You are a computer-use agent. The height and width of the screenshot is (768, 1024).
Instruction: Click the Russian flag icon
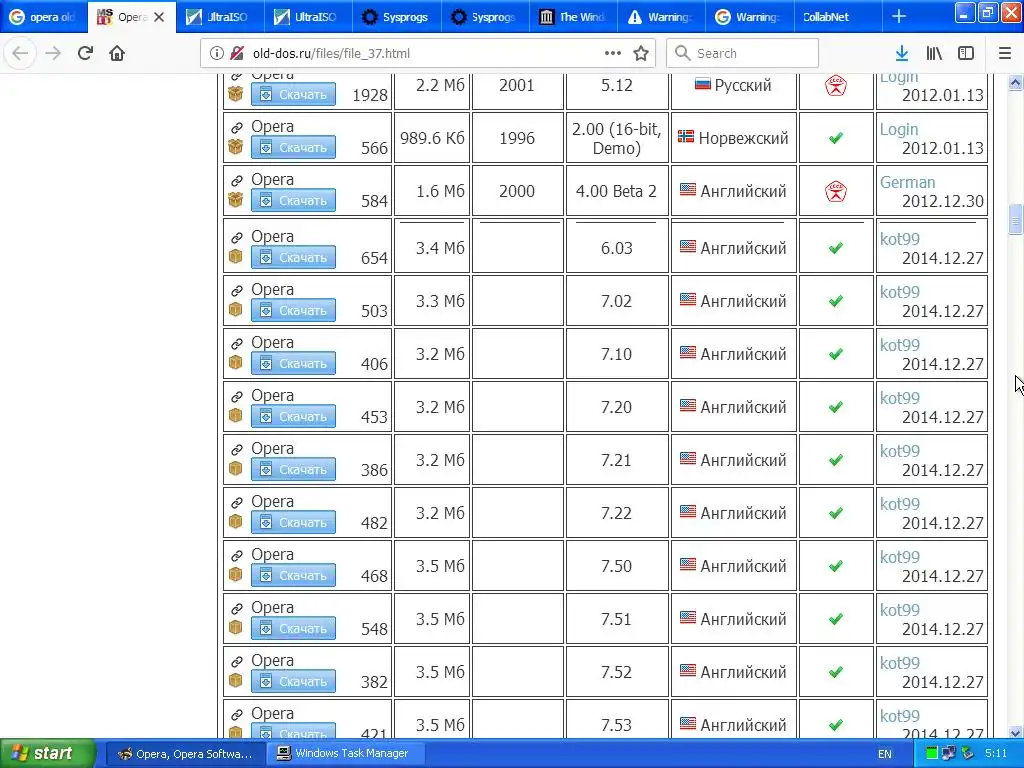[703, 84]
